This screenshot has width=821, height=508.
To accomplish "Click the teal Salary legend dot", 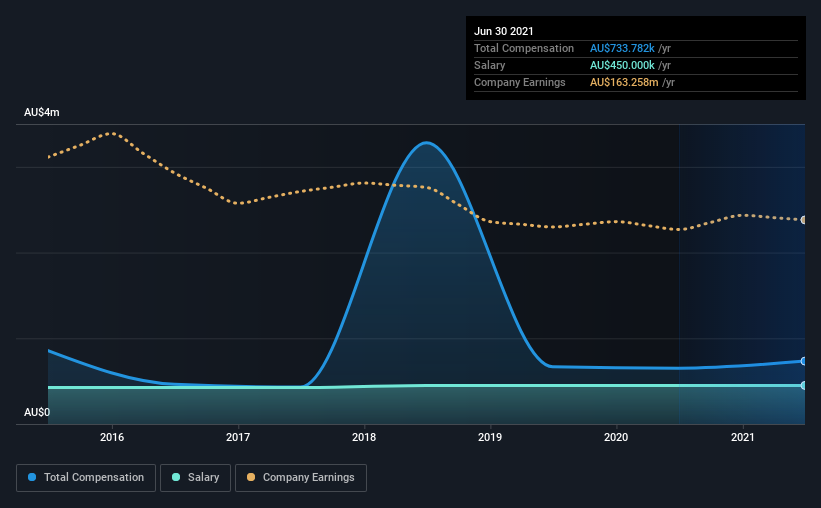I will (176, 477).
